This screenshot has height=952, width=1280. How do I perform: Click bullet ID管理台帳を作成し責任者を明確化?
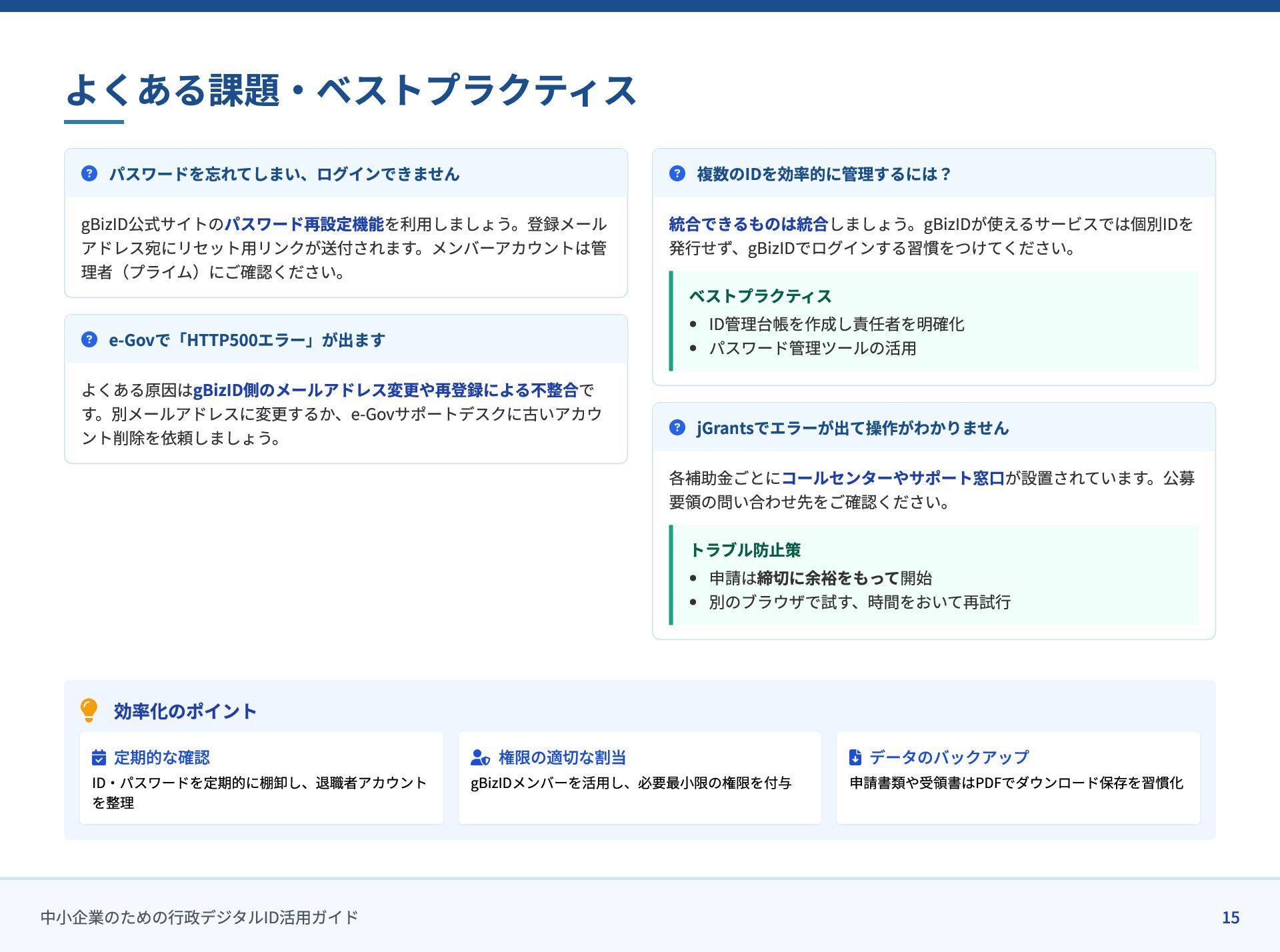coord(837,324)
